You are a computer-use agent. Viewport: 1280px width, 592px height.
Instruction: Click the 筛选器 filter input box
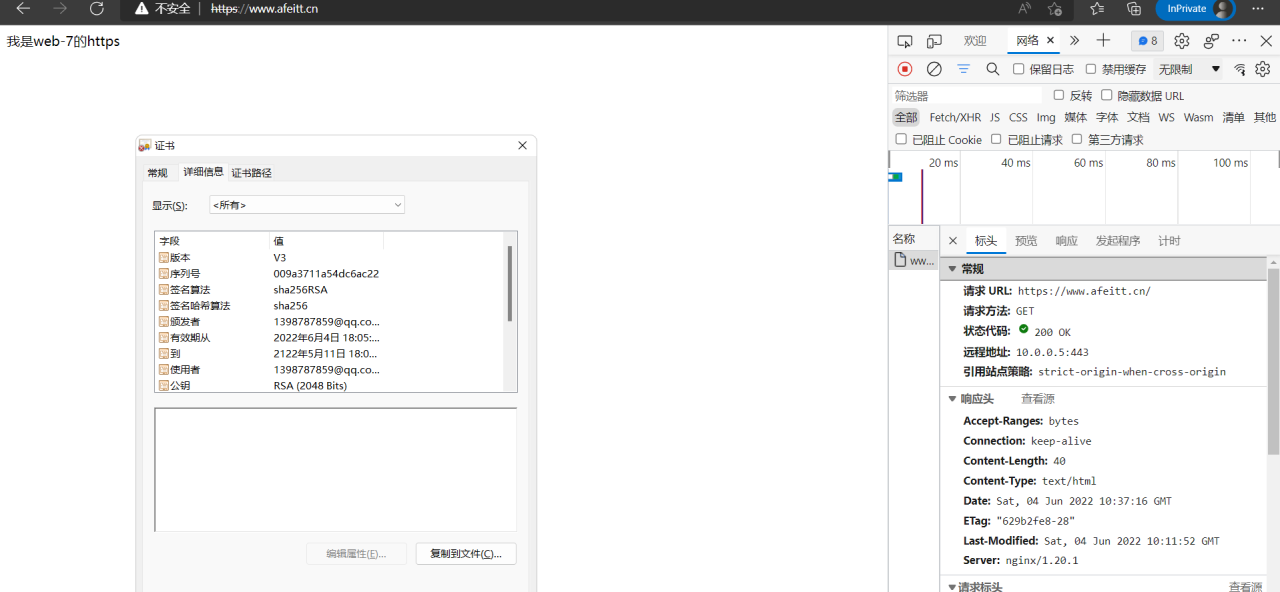pyautogui.click(x=965, y=96)
